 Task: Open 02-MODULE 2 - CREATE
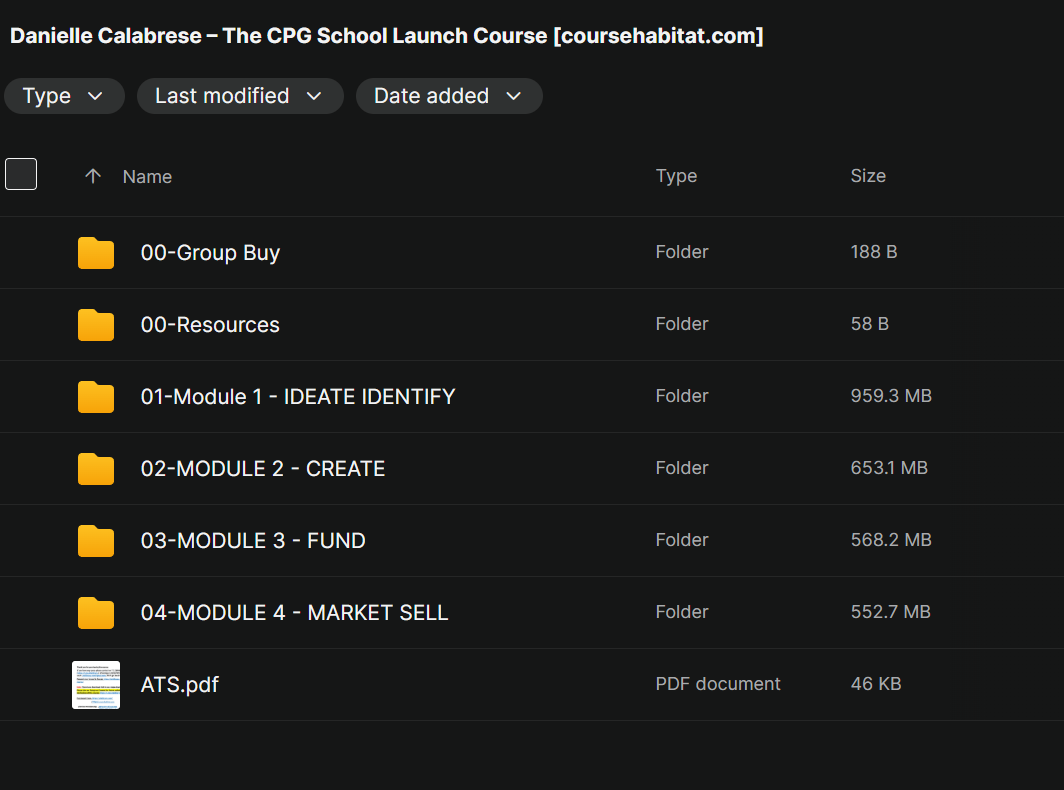click(263, 468)
